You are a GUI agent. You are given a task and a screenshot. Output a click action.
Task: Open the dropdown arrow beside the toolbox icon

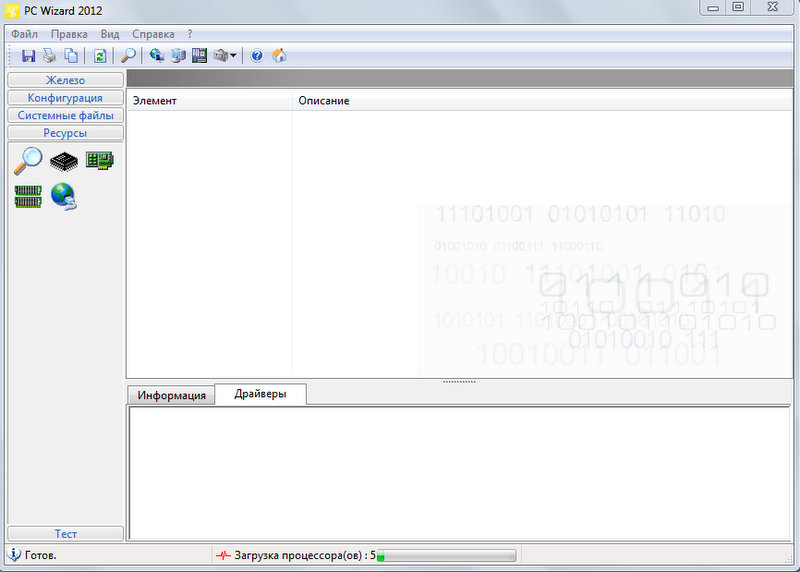[233, 55]
